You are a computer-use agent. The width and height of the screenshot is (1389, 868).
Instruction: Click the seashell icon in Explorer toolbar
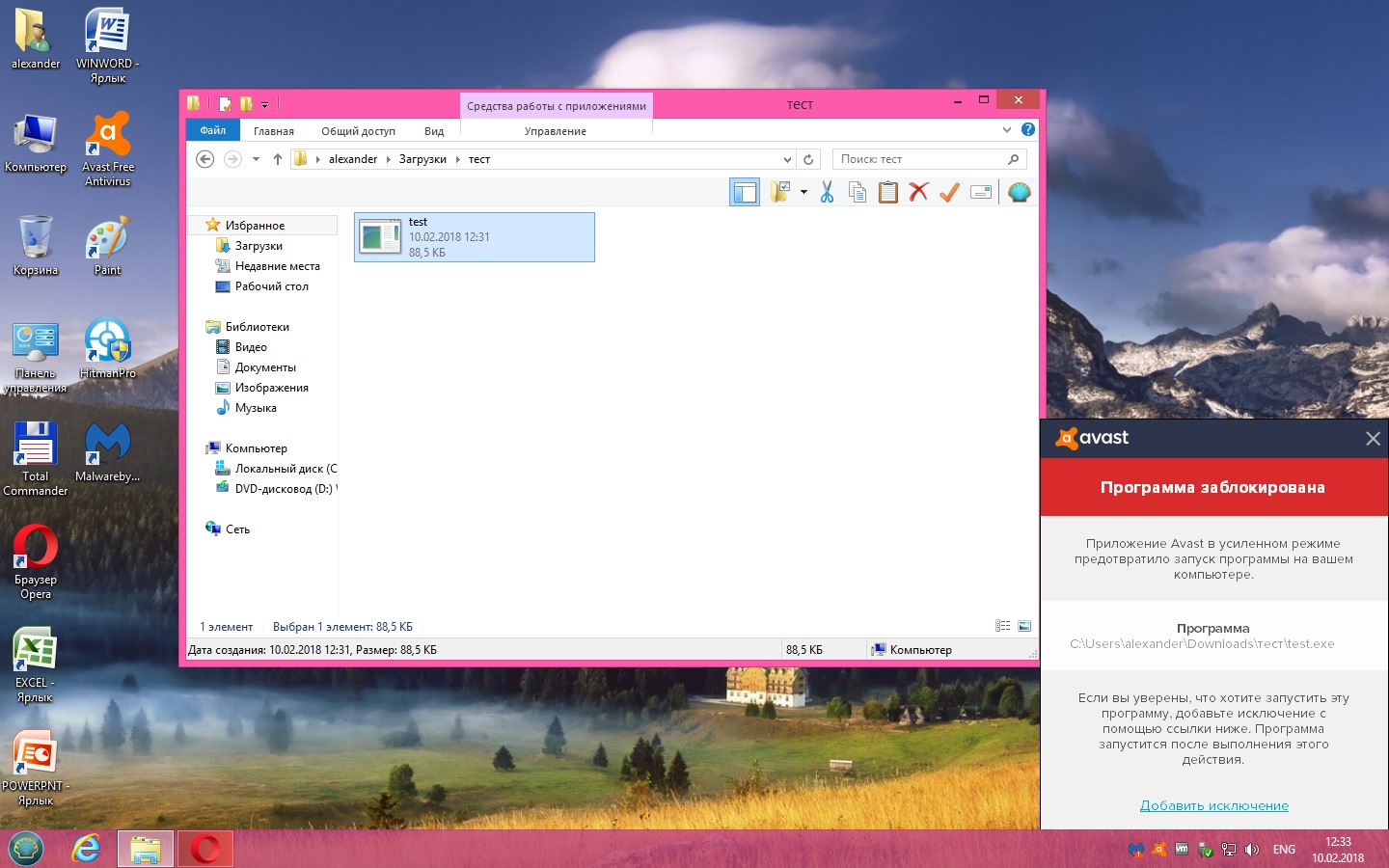(1019, 192)
